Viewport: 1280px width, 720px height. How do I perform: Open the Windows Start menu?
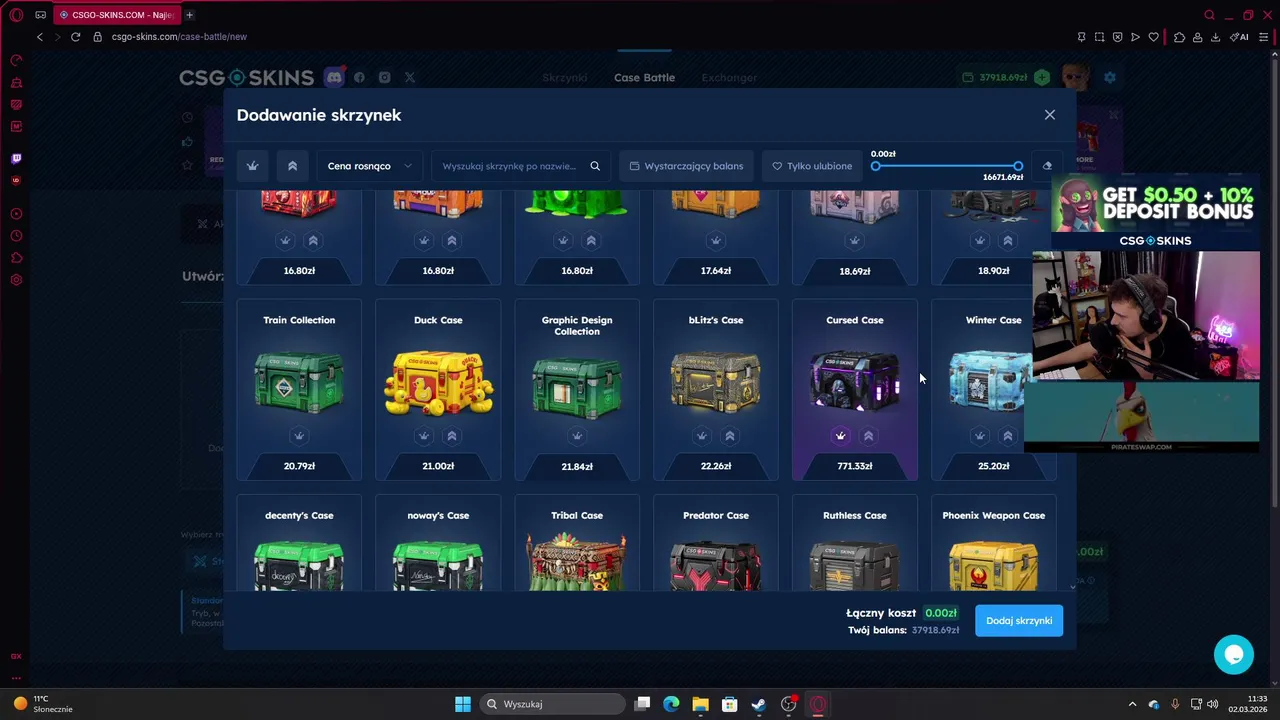click(x=463, y=704)
